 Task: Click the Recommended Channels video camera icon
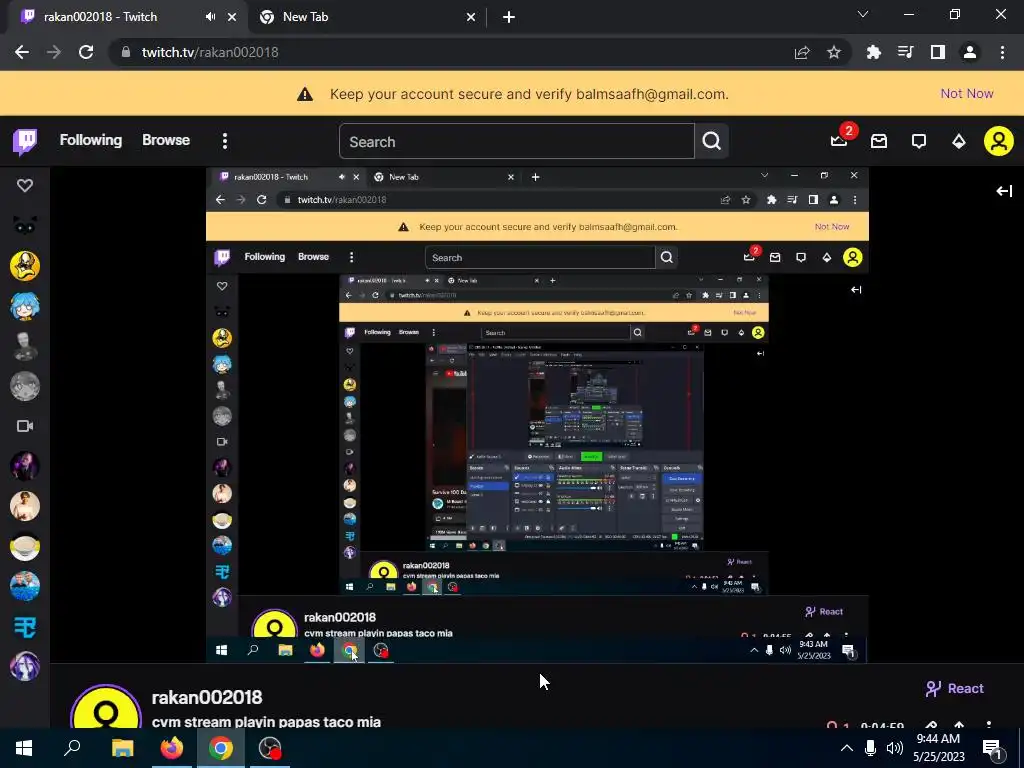click(x=25, y=426)
